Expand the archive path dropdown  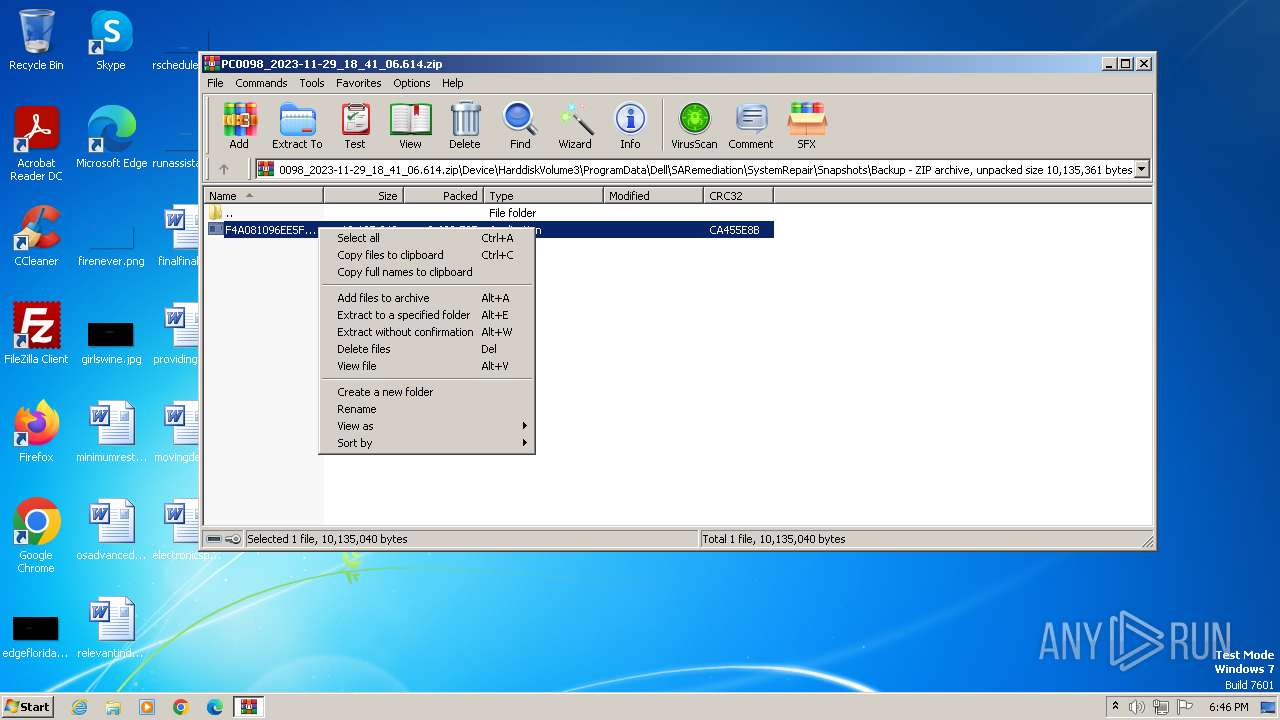pos(1142,170)
